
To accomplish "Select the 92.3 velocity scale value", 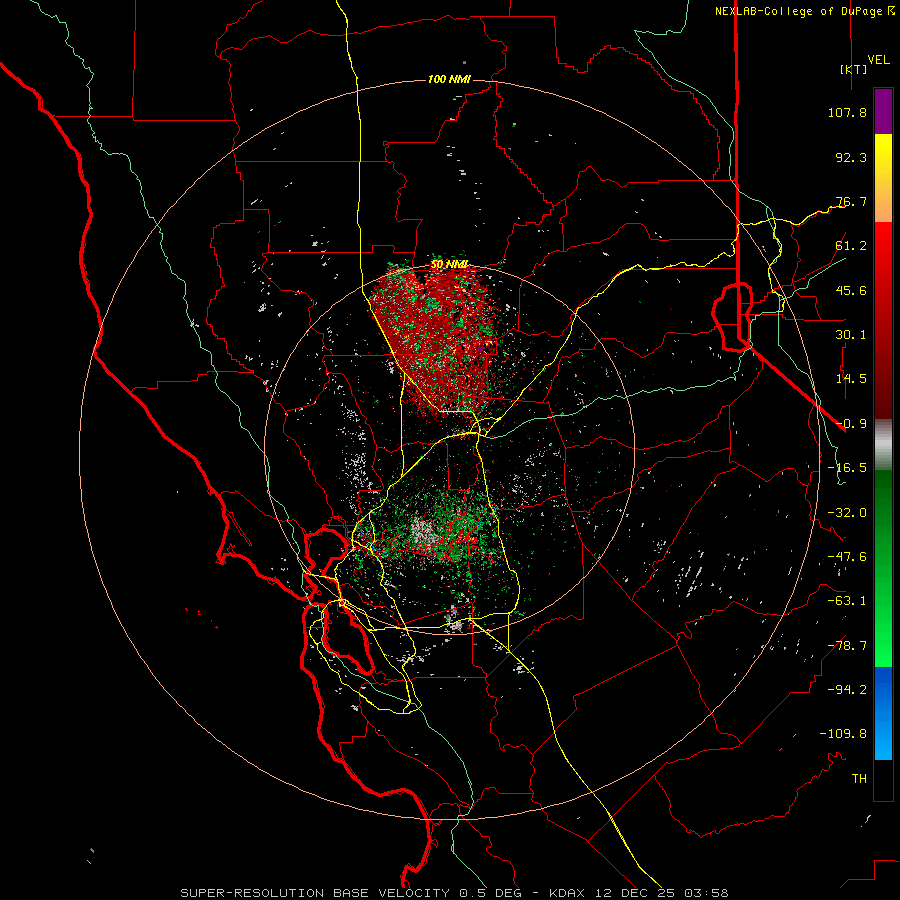I will [x=851, y=157].
